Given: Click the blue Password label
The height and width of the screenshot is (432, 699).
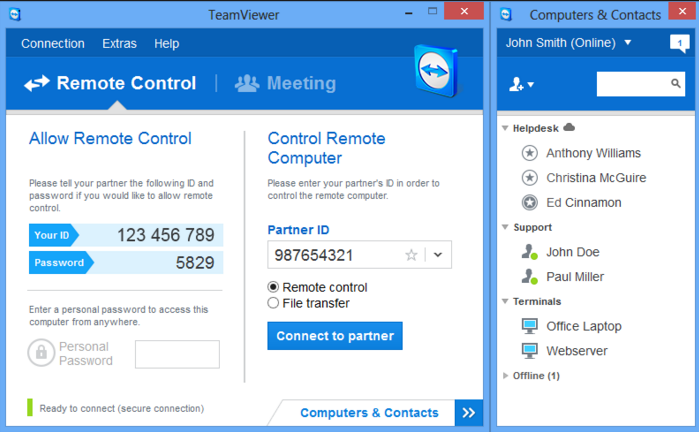Looking at the screenshot, I should click(61, 263).
